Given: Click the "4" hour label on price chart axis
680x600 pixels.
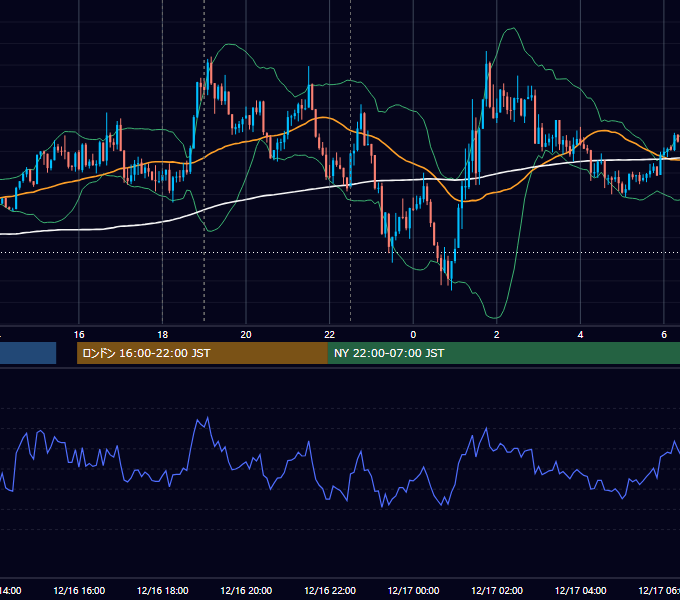Looking at the screenshot, I should pyautogui.click(x=580, y=335).
